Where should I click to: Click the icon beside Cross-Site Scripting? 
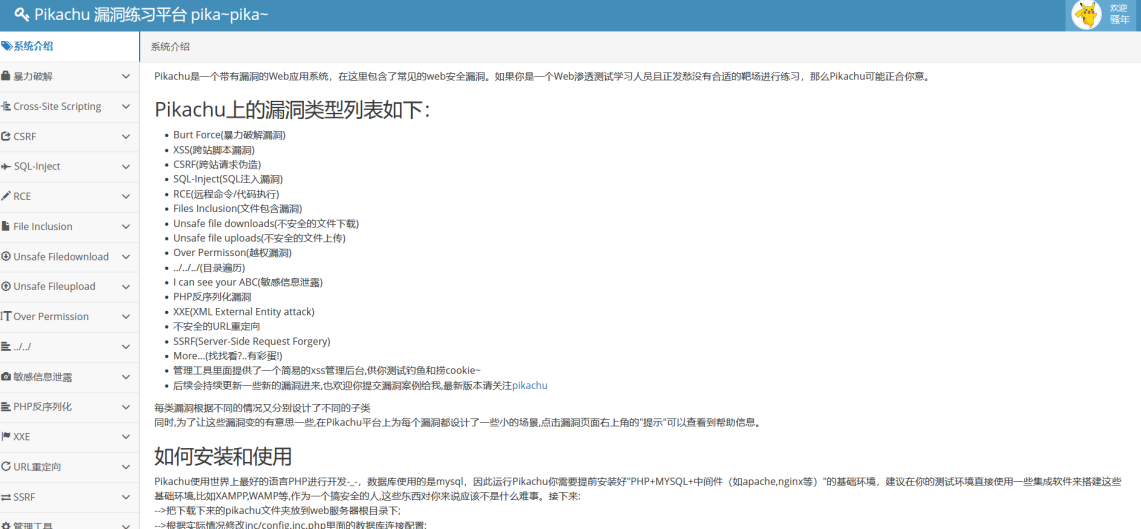(x=6, y=106)
